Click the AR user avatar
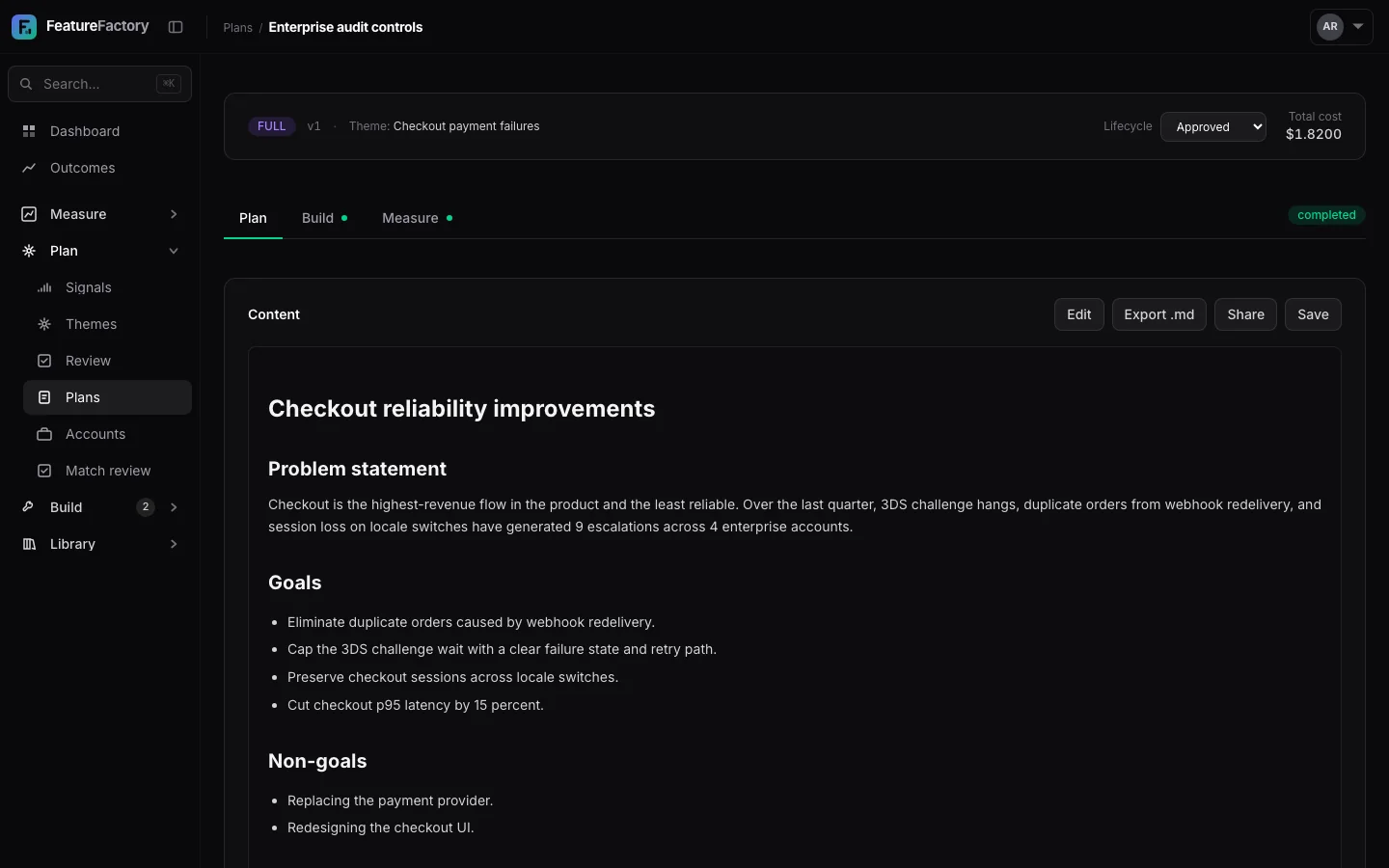This screenshot has height=868, width=1389. pyautogui.click(x=1330, y=27)
